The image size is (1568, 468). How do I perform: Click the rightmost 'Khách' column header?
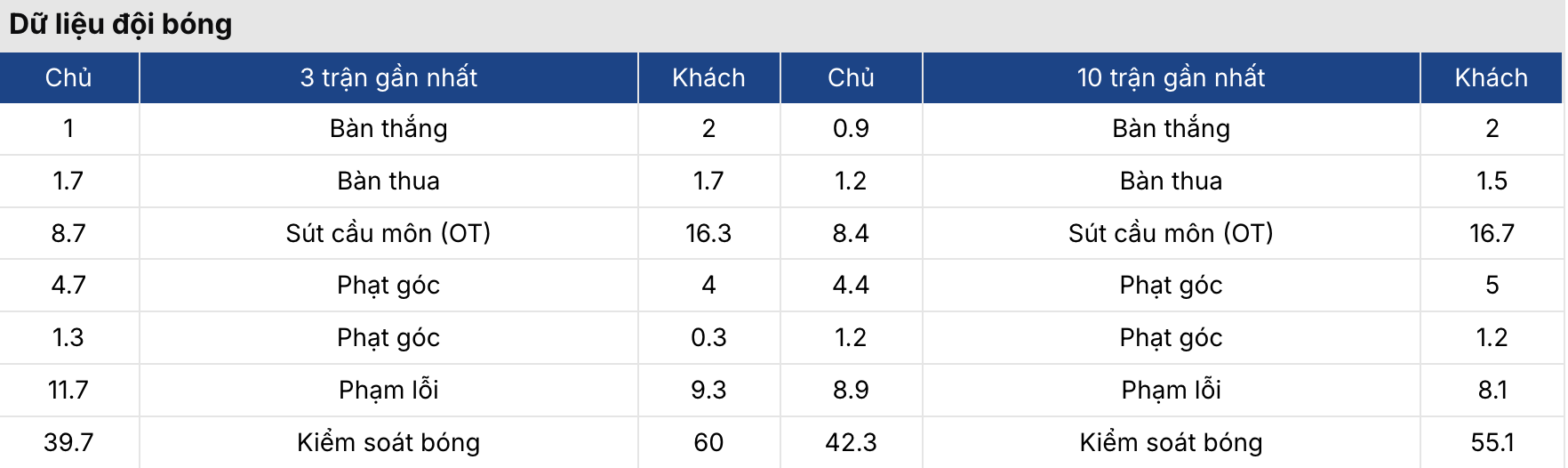click(1491, 78)
